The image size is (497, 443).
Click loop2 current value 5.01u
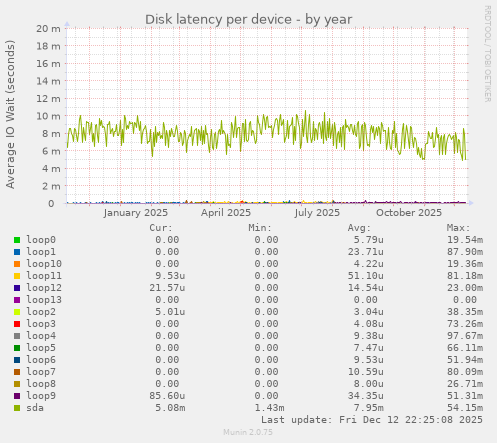[170, 312]
